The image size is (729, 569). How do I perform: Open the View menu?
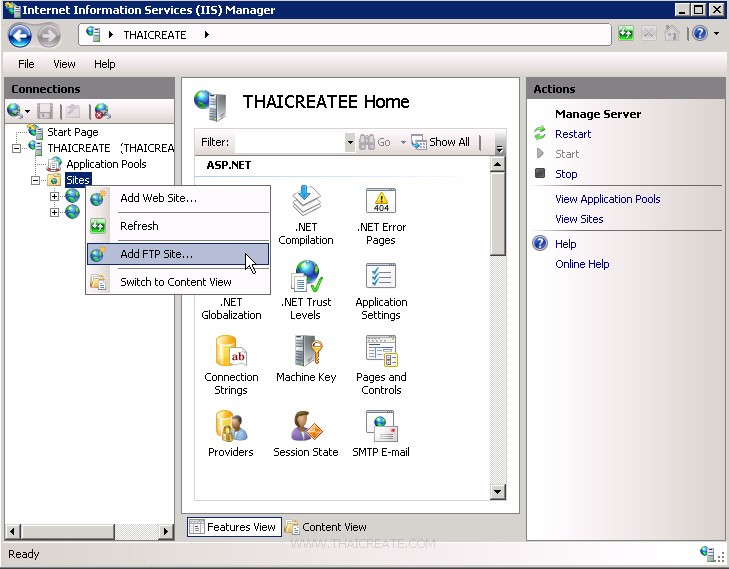tap(64, 64)
